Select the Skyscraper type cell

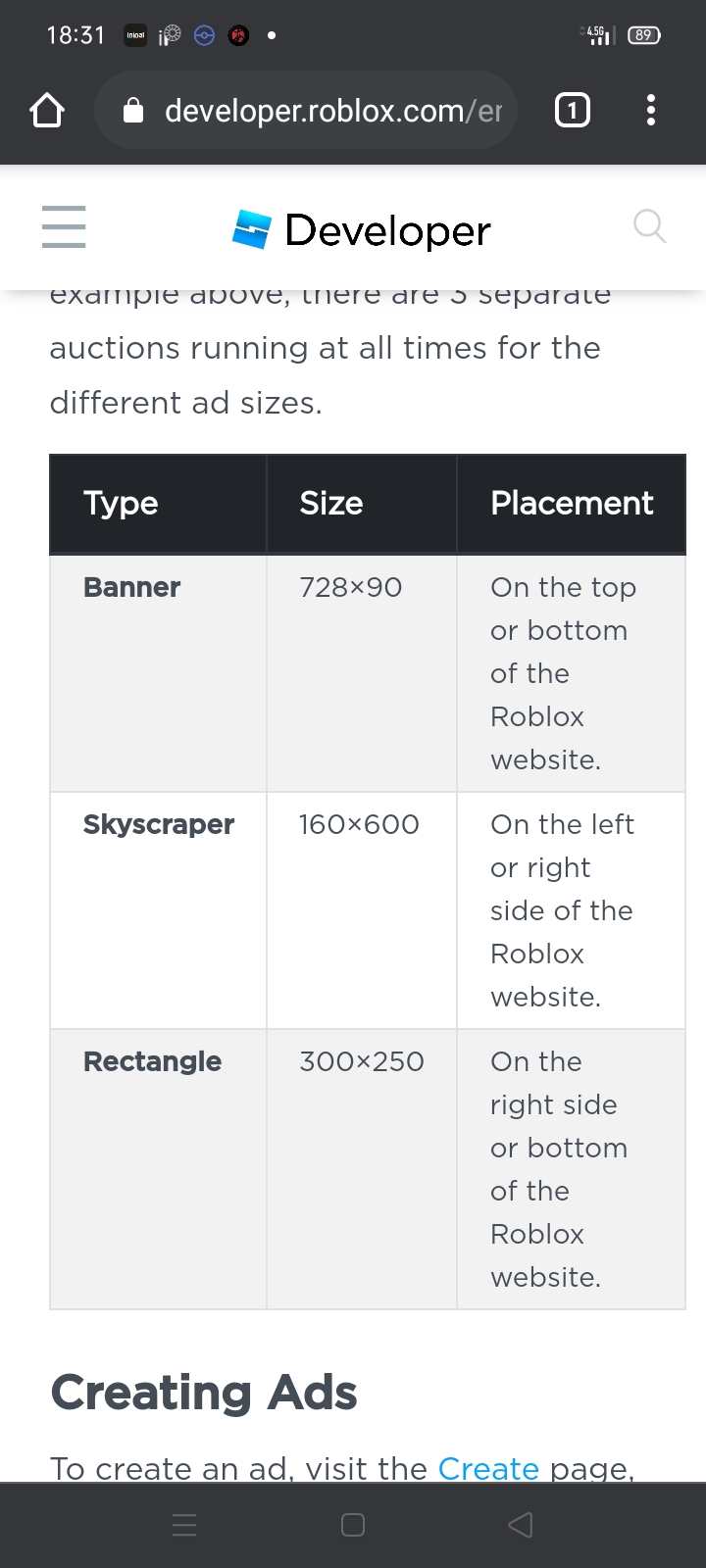click(x=158, y=824)
